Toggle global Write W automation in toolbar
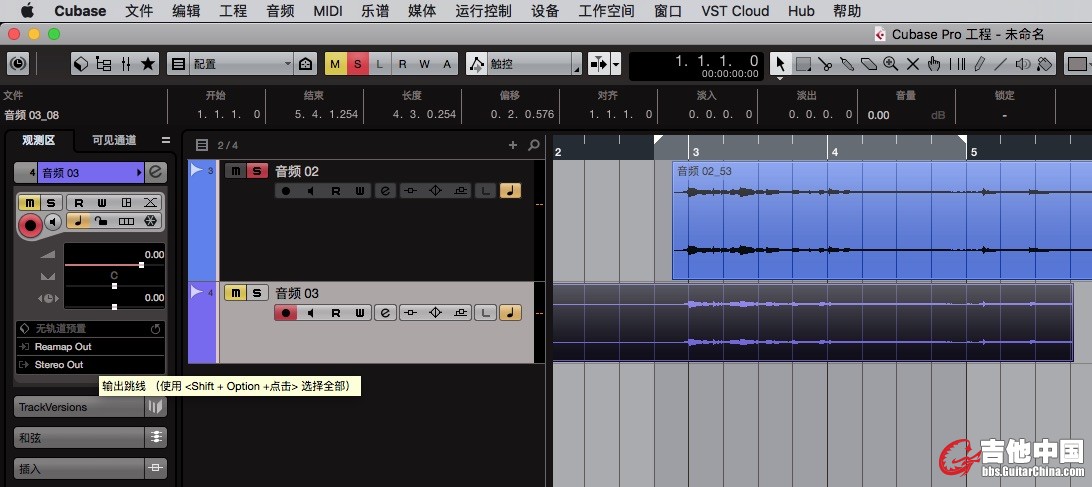The width and height of the screenshot is (1092, 487). pyautogui.click(x=425, y=64)
